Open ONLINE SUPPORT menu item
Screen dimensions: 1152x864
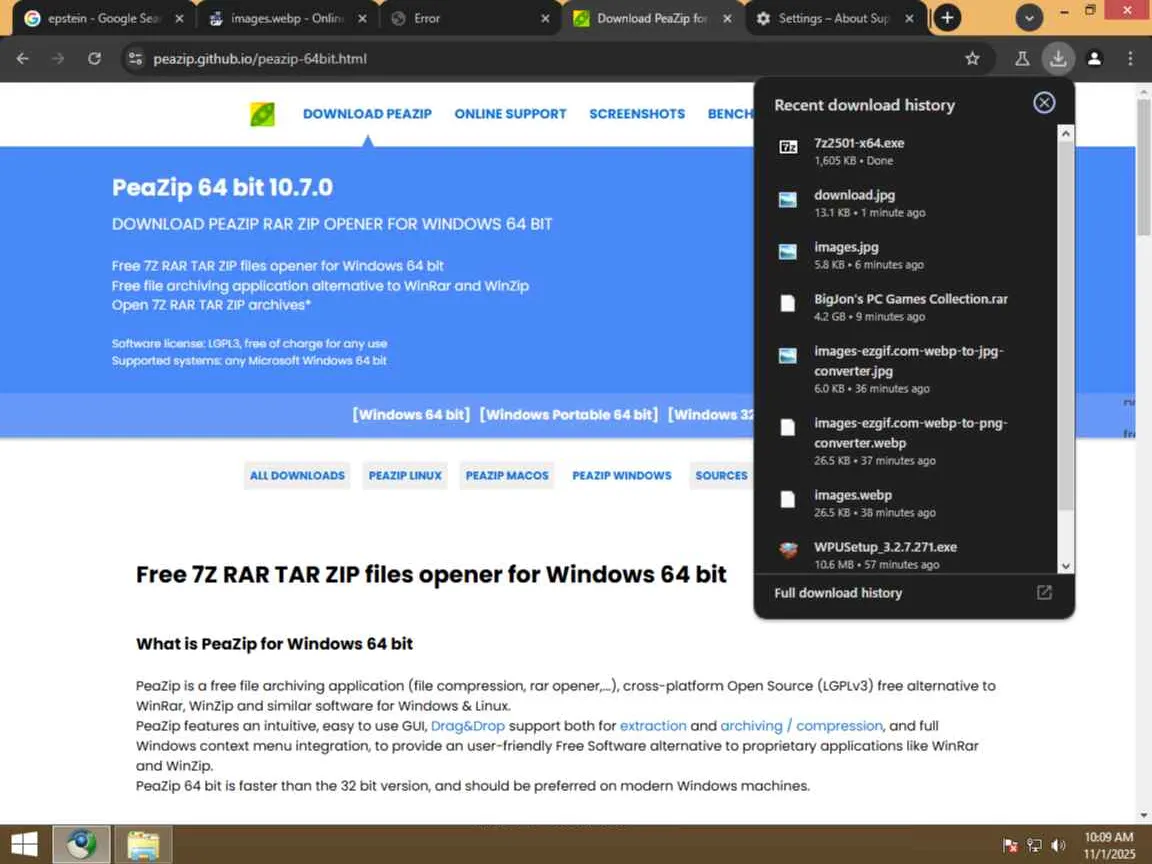tap(510, 114)
